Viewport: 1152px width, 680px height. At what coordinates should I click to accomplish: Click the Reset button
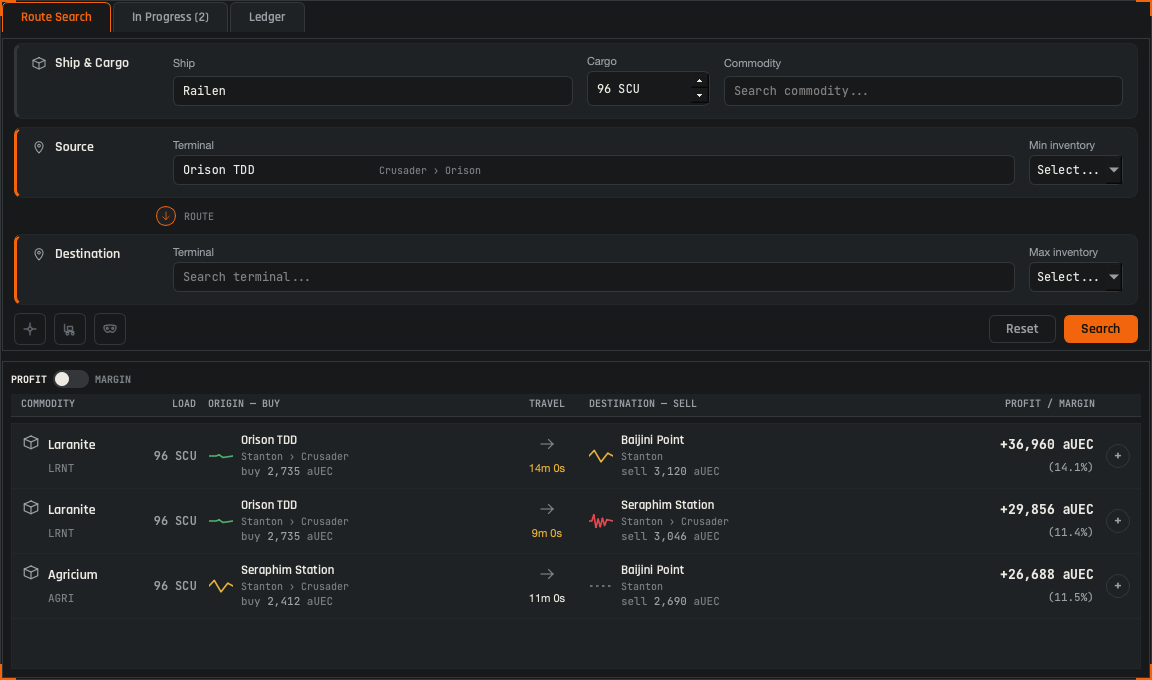[1022, 329]
